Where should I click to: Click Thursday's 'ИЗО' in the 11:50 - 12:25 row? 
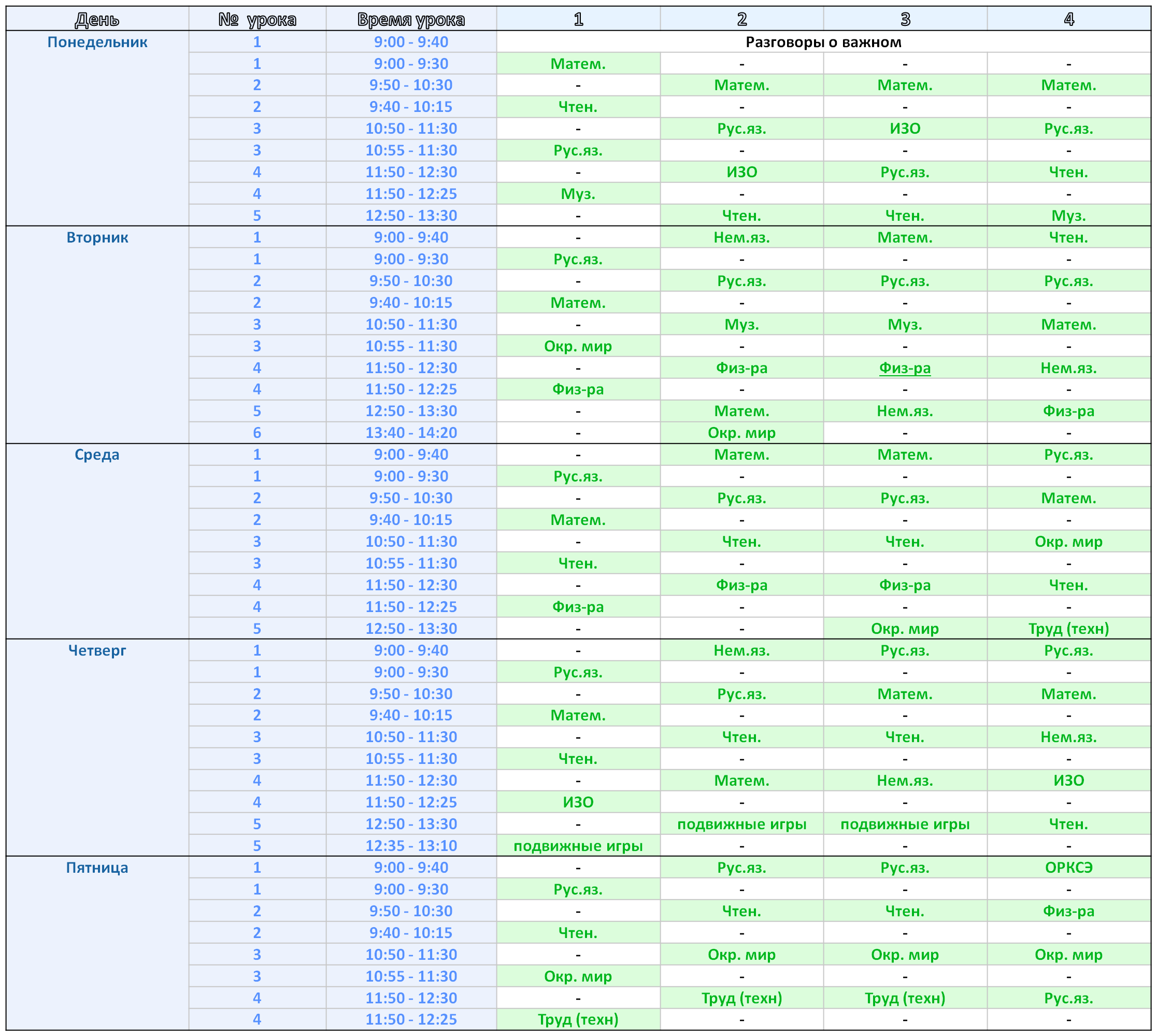[x=578, y=802]
